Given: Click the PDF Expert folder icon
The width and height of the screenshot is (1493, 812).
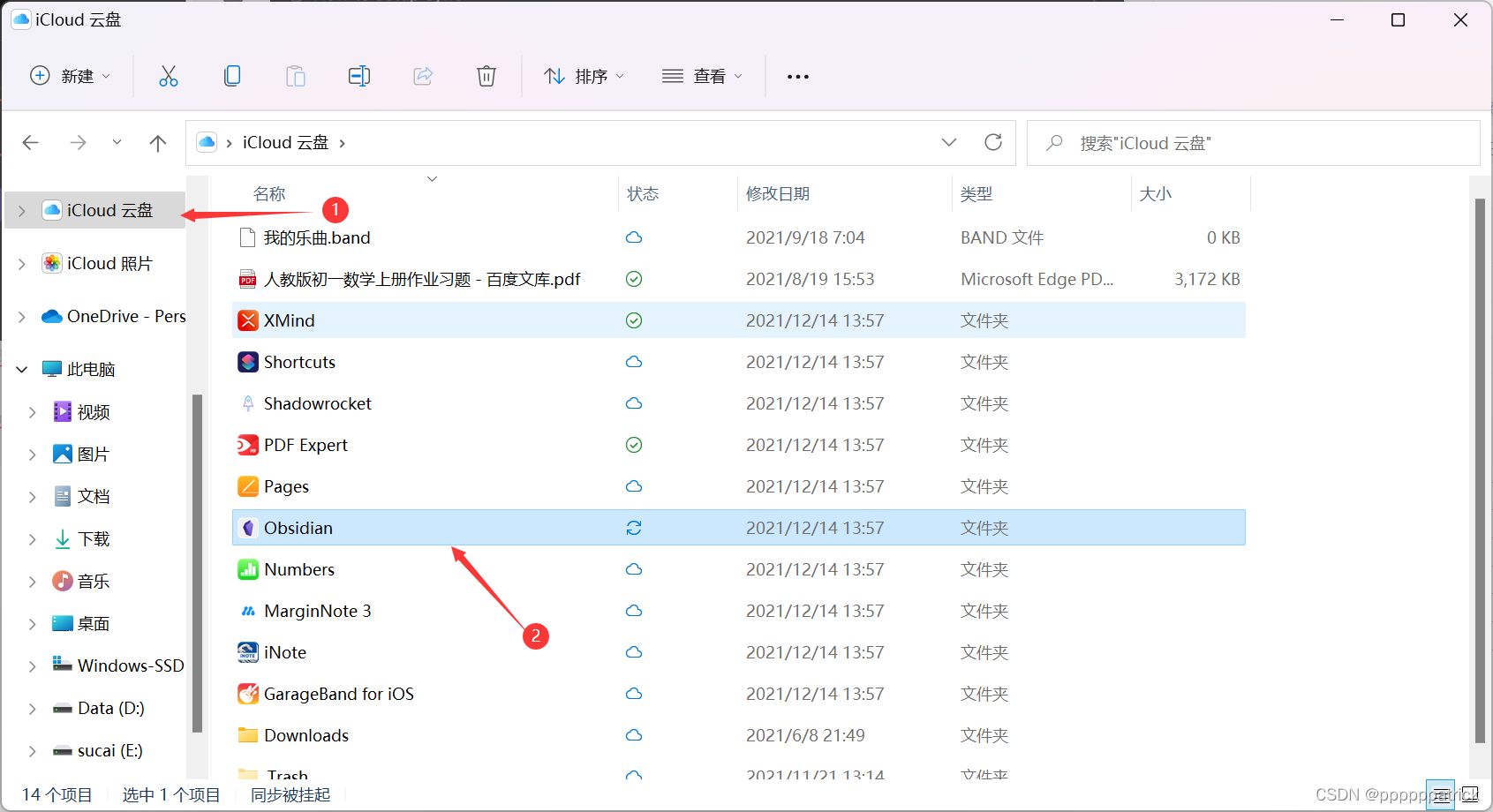Looking at the screenshot, I should 248,445.
